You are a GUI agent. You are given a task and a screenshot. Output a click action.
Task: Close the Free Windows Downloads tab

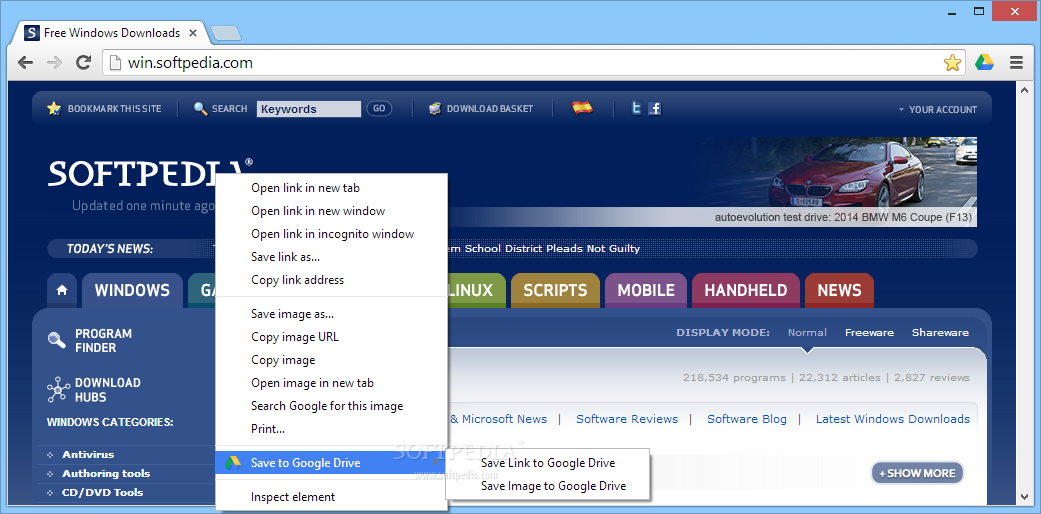click(193, 33)
